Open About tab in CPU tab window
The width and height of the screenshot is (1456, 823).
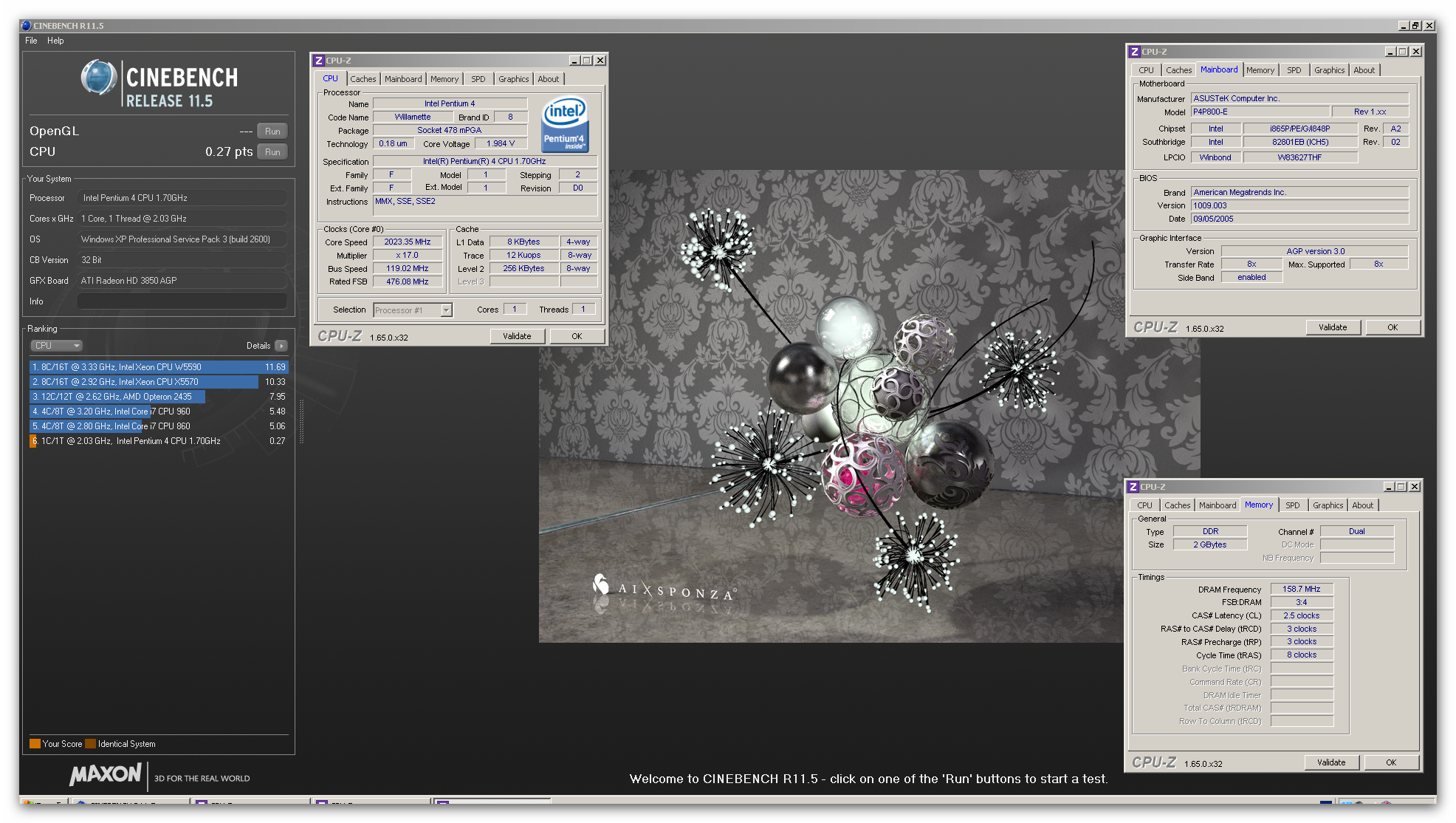click(x=548, y=79)
